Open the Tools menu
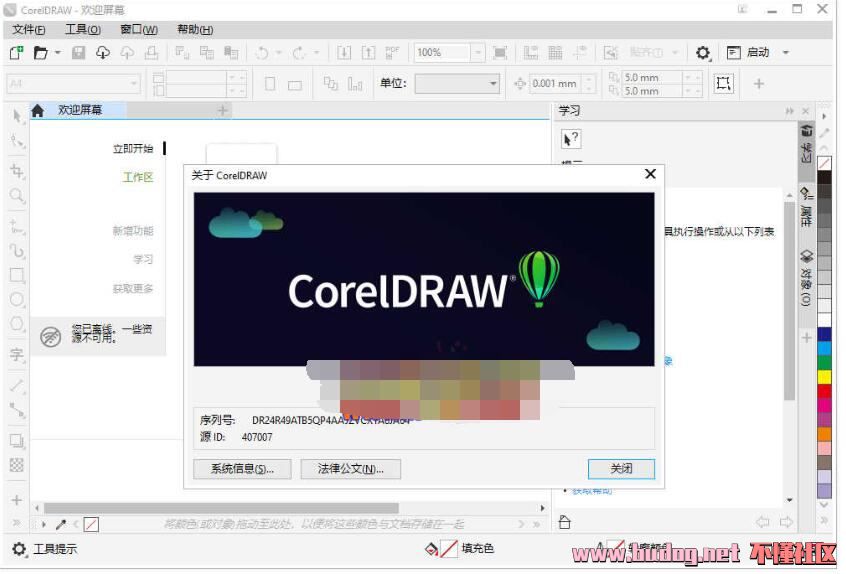Viewport: 846px width, 574px height. point(83,30)
